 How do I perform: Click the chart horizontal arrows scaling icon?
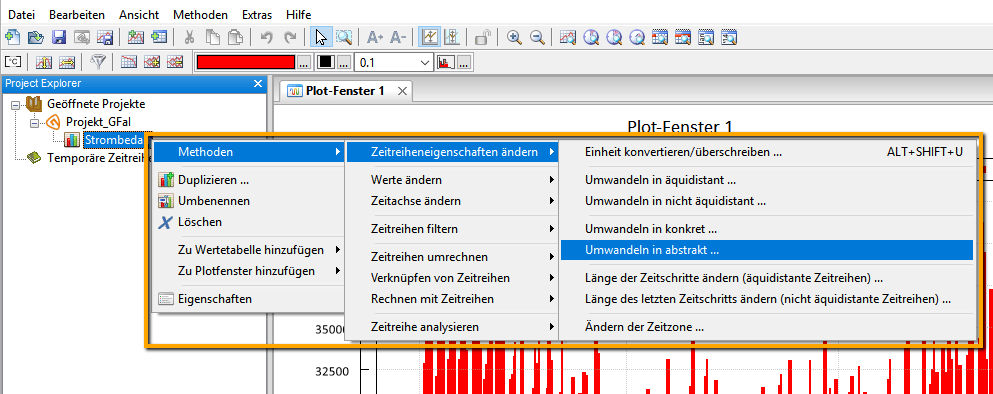pyautogui.click(x=66, y=62)
